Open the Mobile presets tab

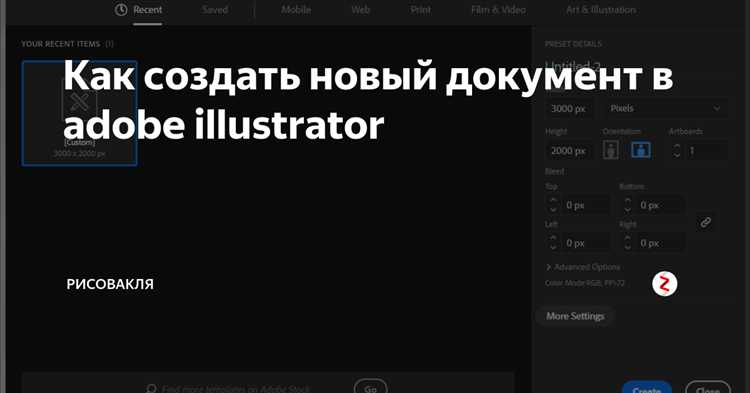296,10
